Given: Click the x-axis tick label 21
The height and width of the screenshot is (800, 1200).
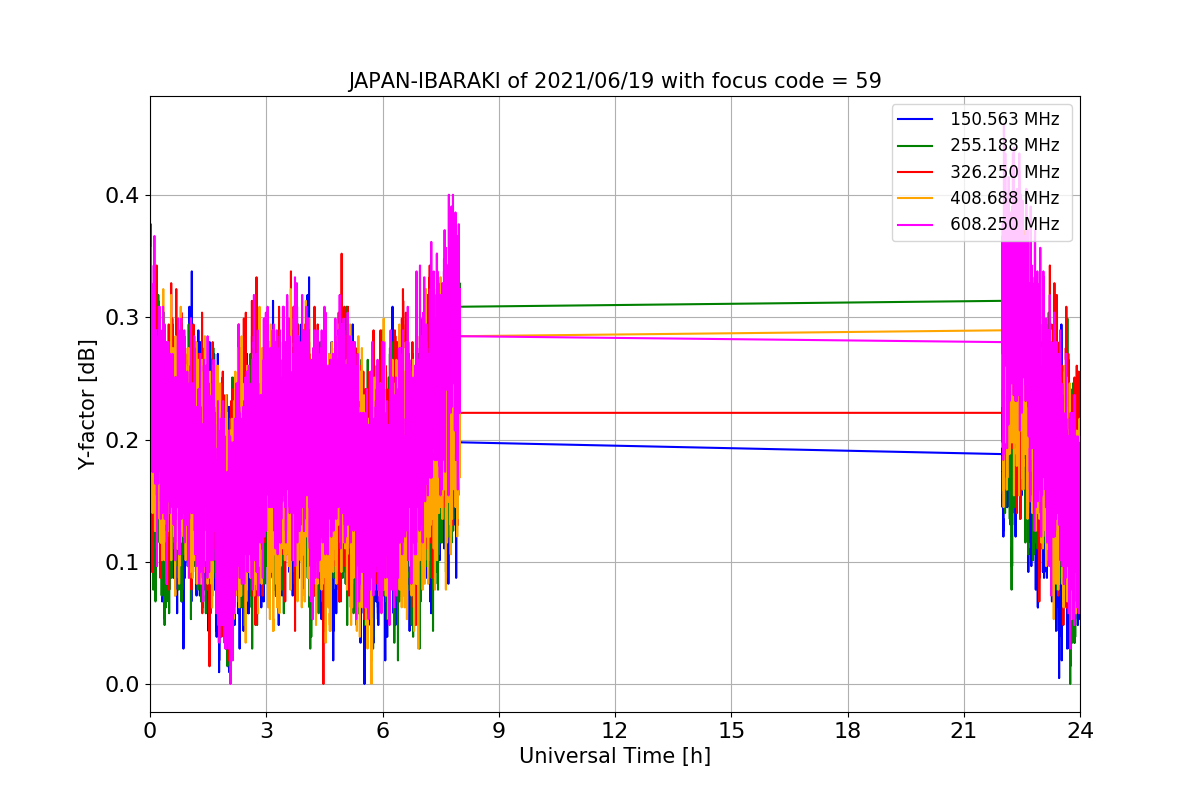Looking at the screenshot, I should (x=964, y=730).
